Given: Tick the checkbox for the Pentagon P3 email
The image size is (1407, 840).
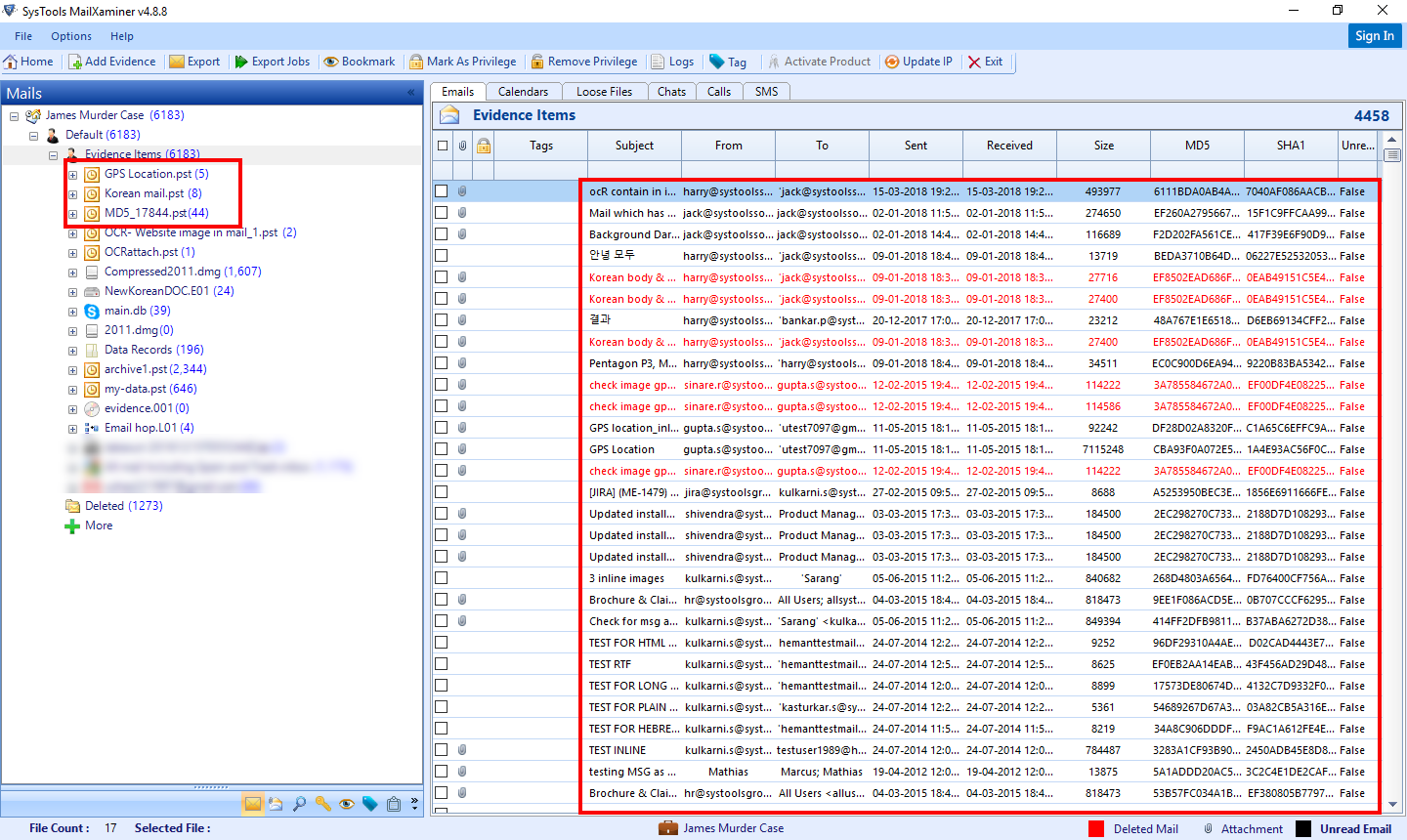Looking at the screenshot, I should pos(441,362).
